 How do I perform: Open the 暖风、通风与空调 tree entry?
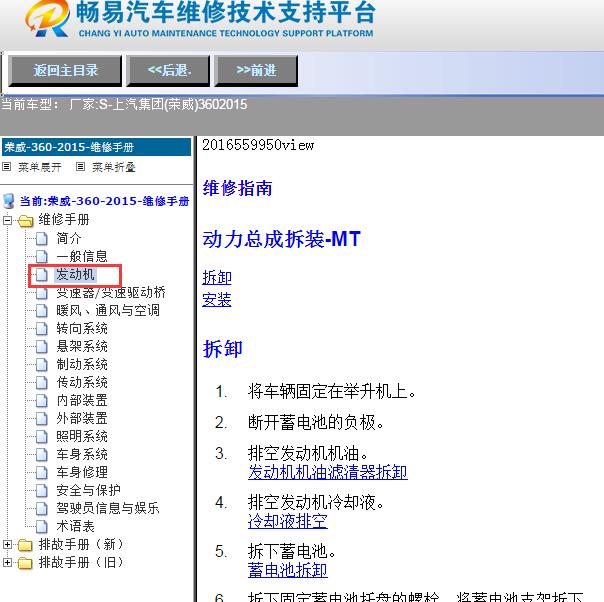108,310
